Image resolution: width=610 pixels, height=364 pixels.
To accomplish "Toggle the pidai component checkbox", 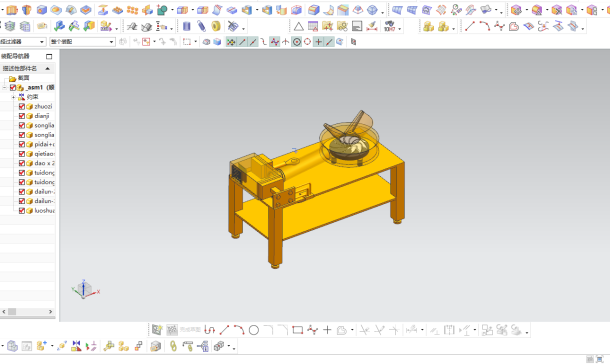I will (22, 144).
